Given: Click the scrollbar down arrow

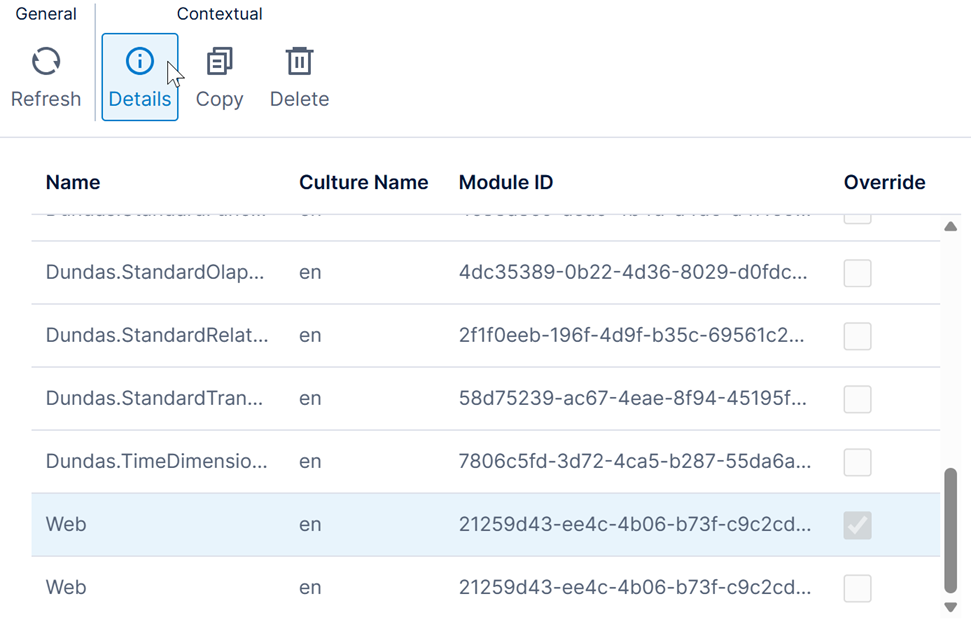Looking at the screenshot, I should tap(950, 608).
